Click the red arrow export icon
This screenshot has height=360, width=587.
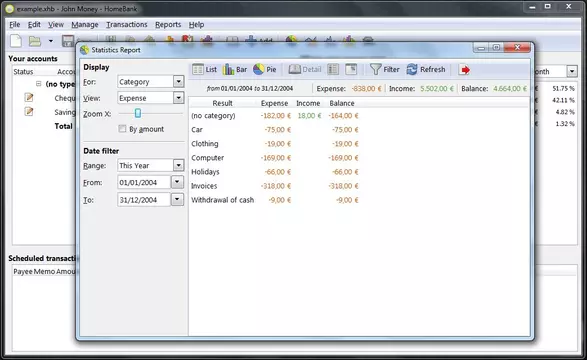coord(465,70)
